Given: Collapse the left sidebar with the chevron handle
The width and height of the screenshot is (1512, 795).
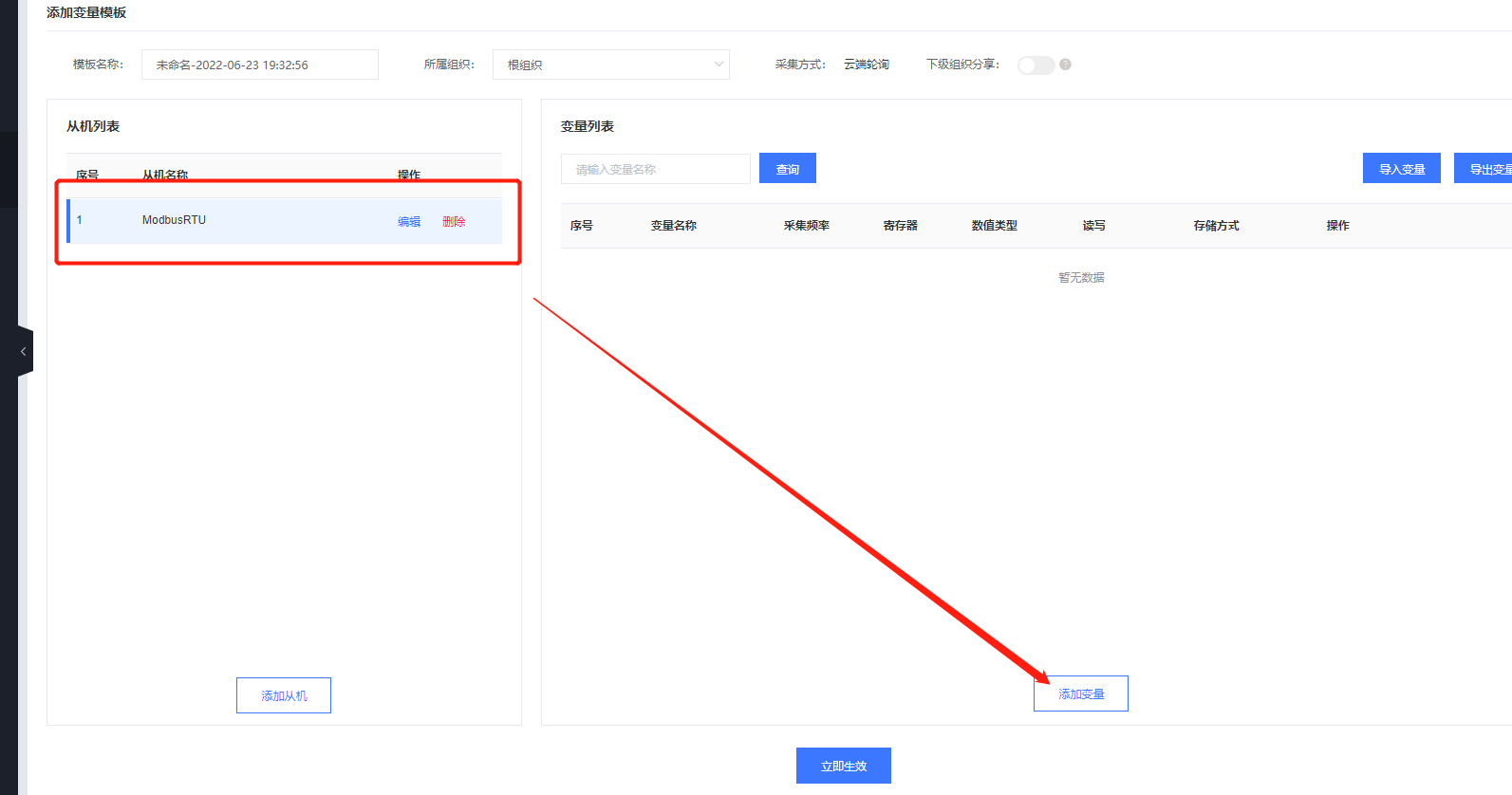Looking at the screenshot, I should coord(24,351).
